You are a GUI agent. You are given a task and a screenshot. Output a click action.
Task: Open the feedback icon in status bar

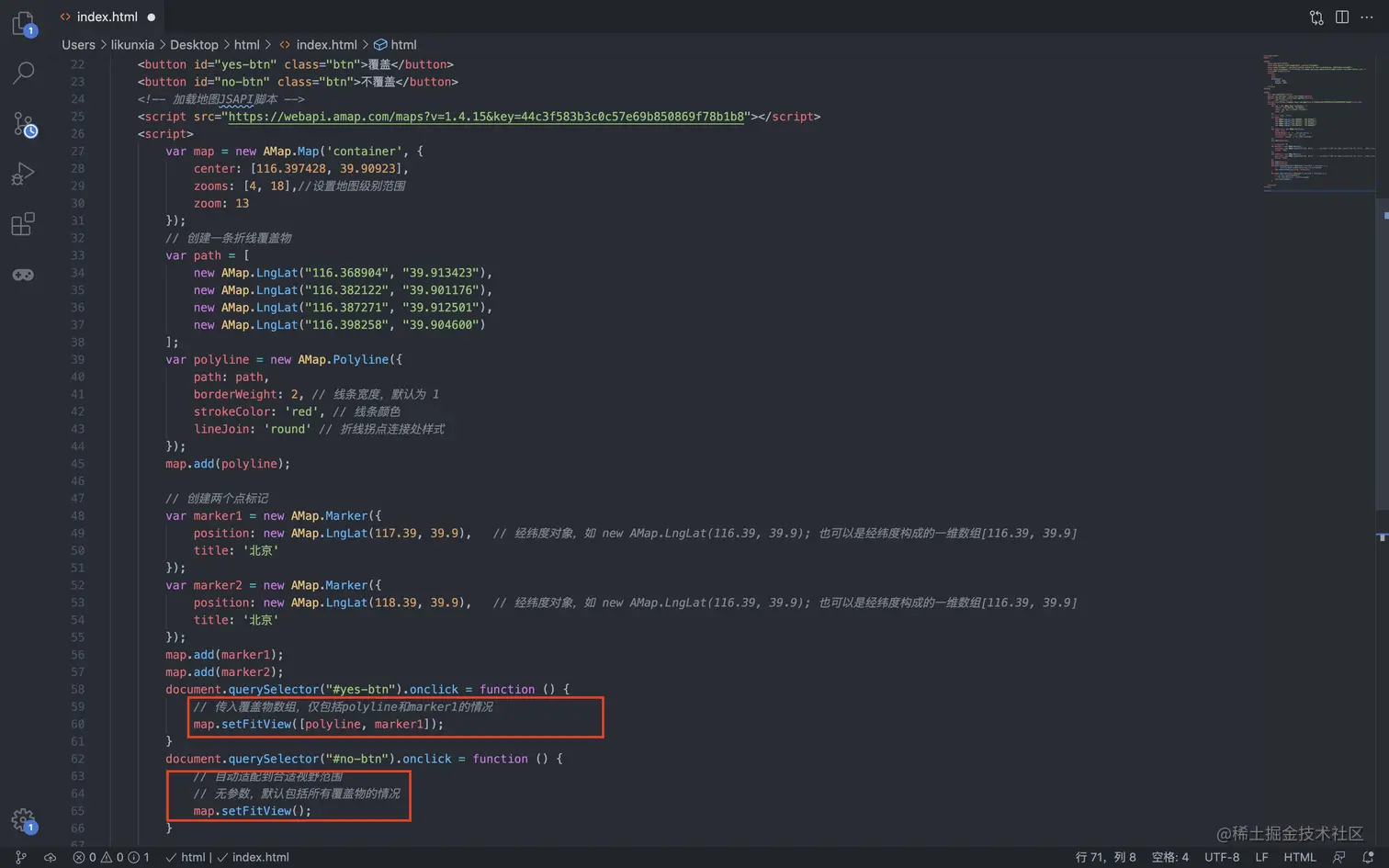tap(1339, 857)
